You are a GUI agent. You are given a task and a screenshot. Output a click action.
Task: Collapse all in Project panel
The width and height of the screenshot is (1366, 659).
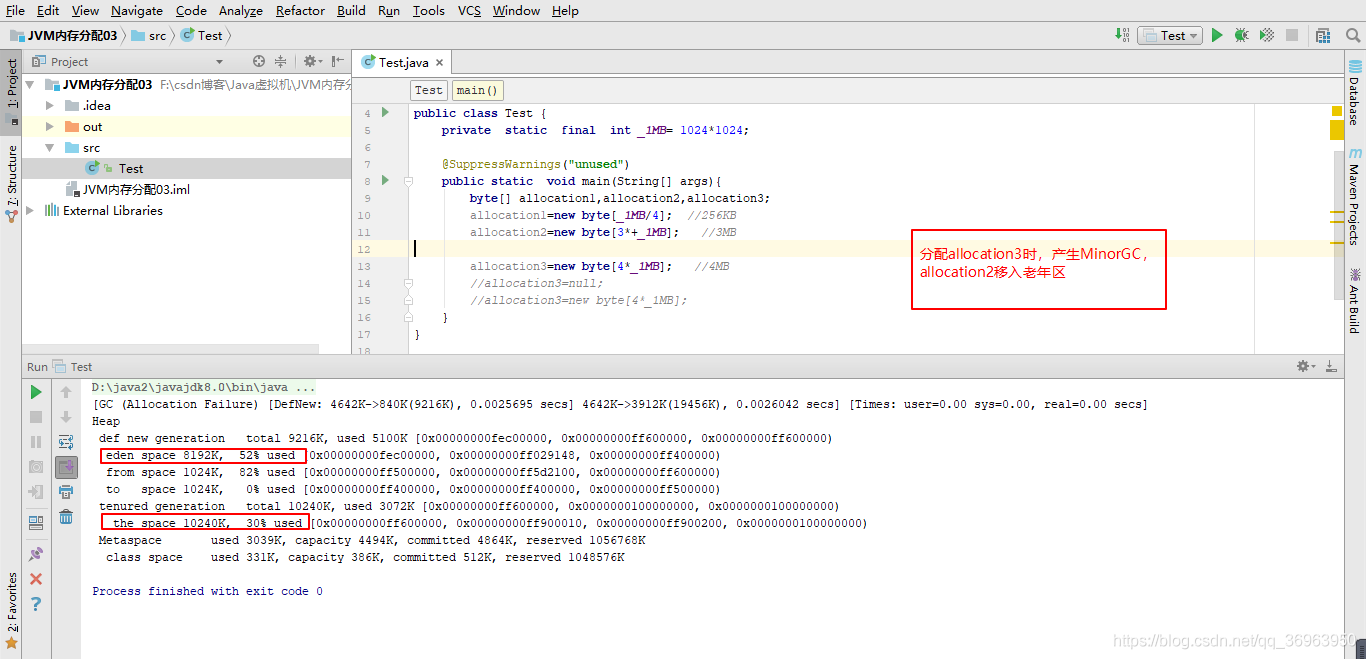click(x=280, y=61)
